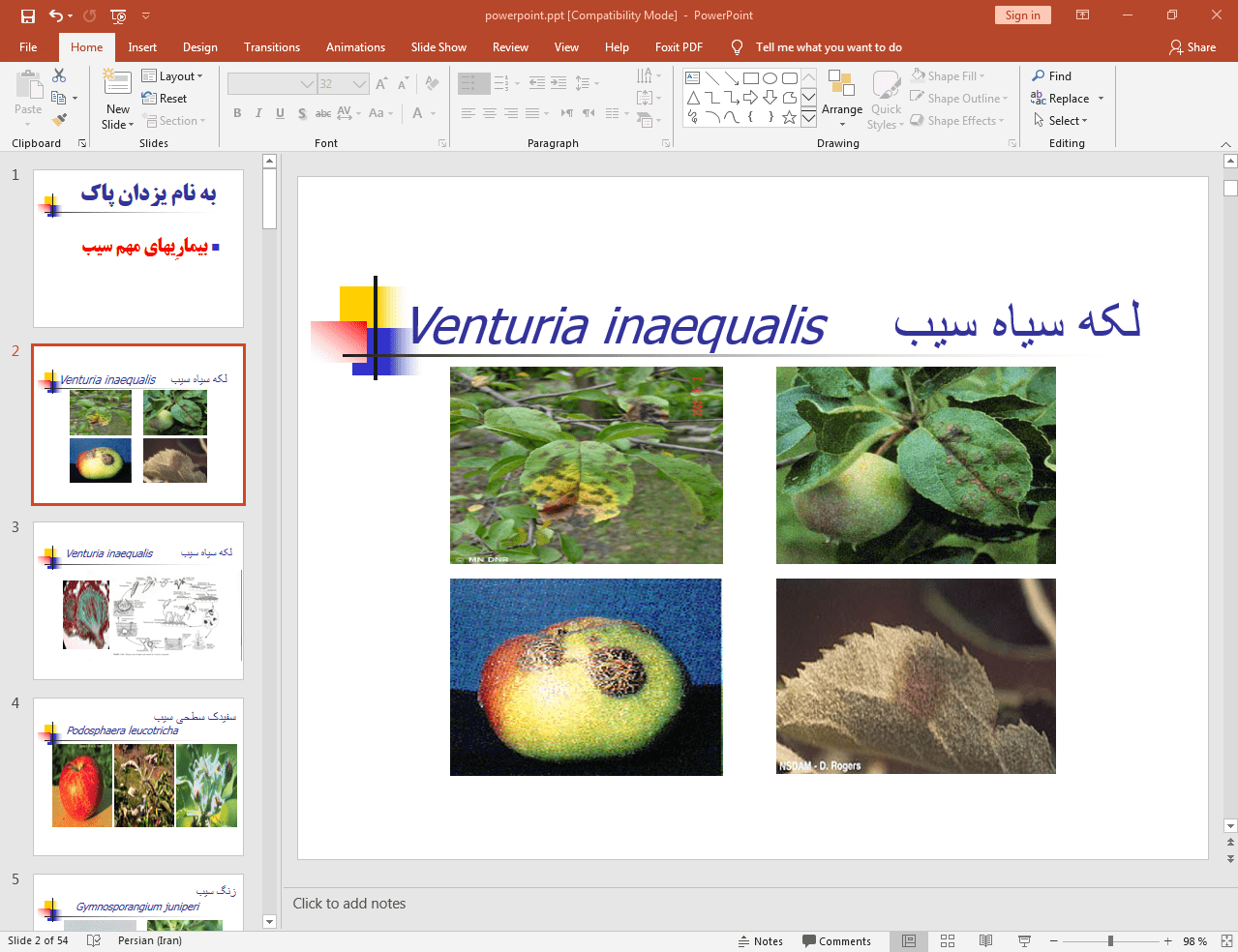Click the Share button
Viewport: 1238px width, 952px height.
pos(1192,47)
